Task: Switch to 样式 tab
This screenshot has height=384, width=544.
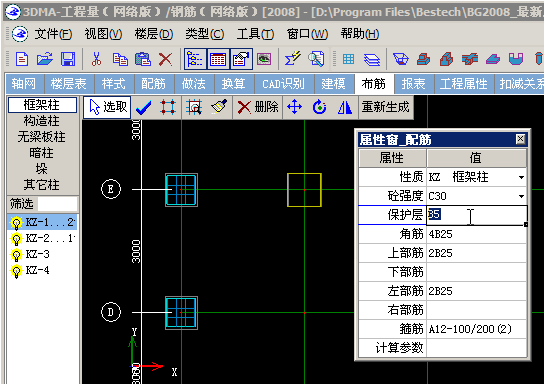Action: click(113, 84)
